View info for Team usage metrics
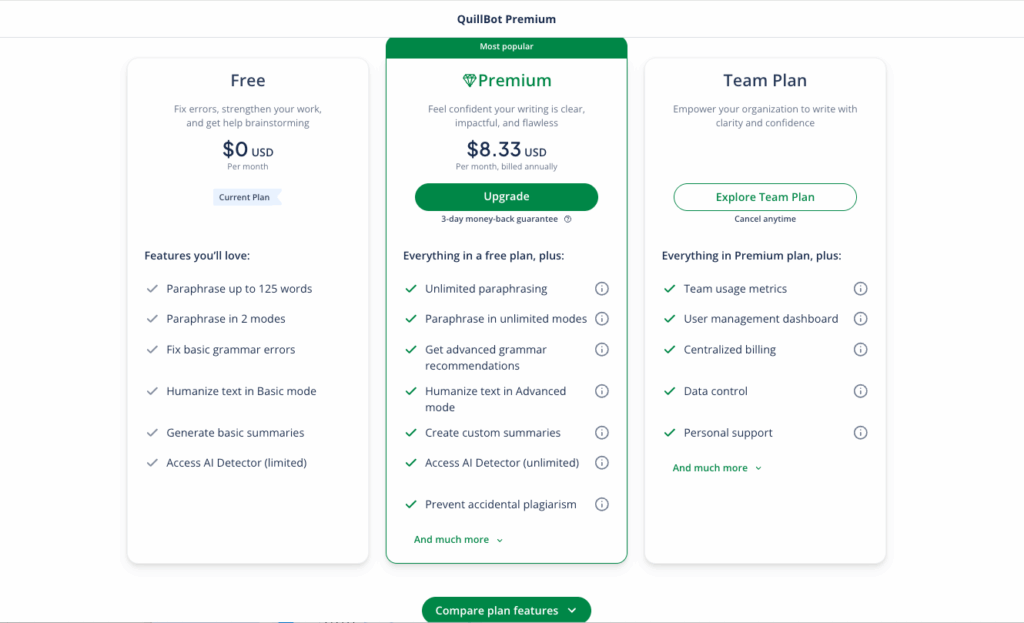1024x623 pixels. [x=860, y=288]
